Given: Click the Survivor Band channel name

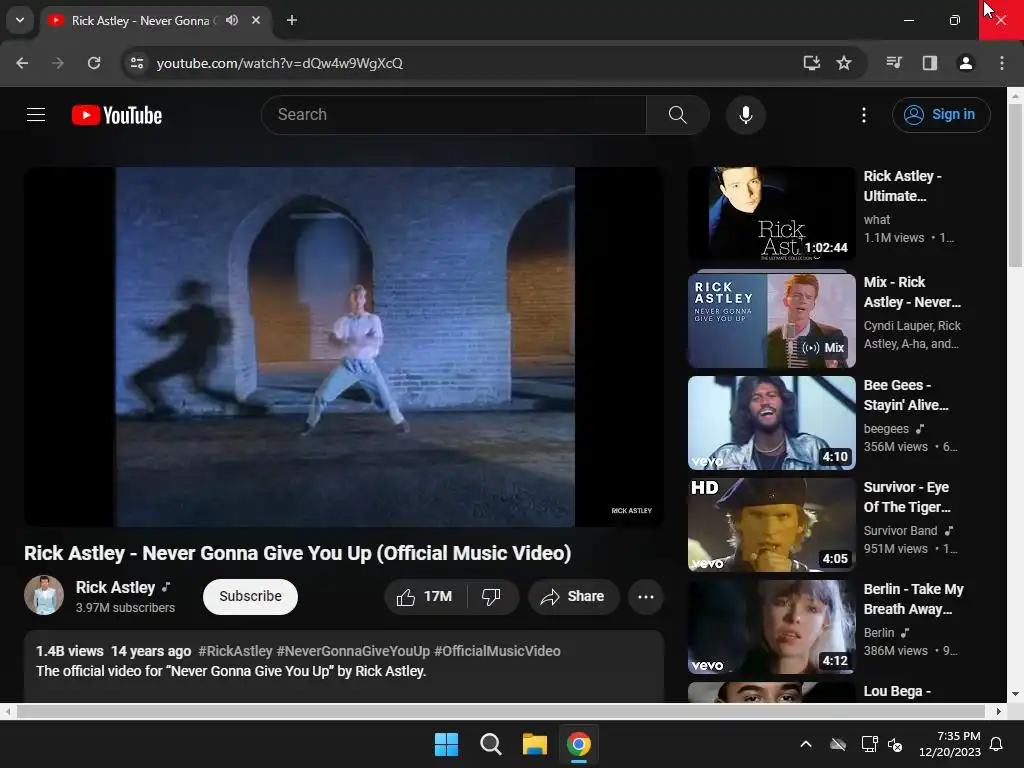Looking at the screenshot, I should (x=900, y=531).
